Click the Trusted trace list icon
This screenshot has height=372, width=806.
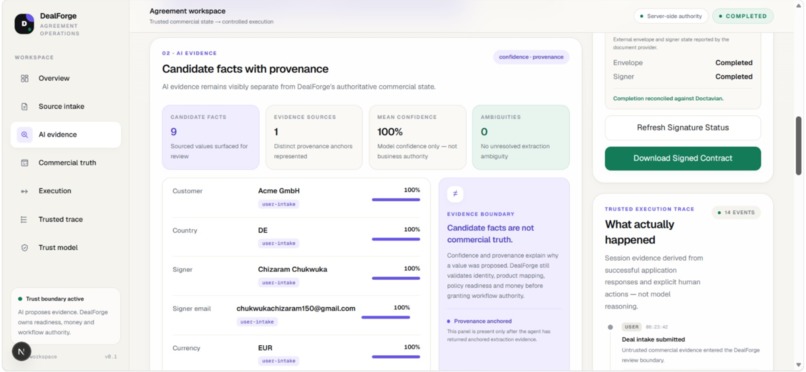click(24, 219)
